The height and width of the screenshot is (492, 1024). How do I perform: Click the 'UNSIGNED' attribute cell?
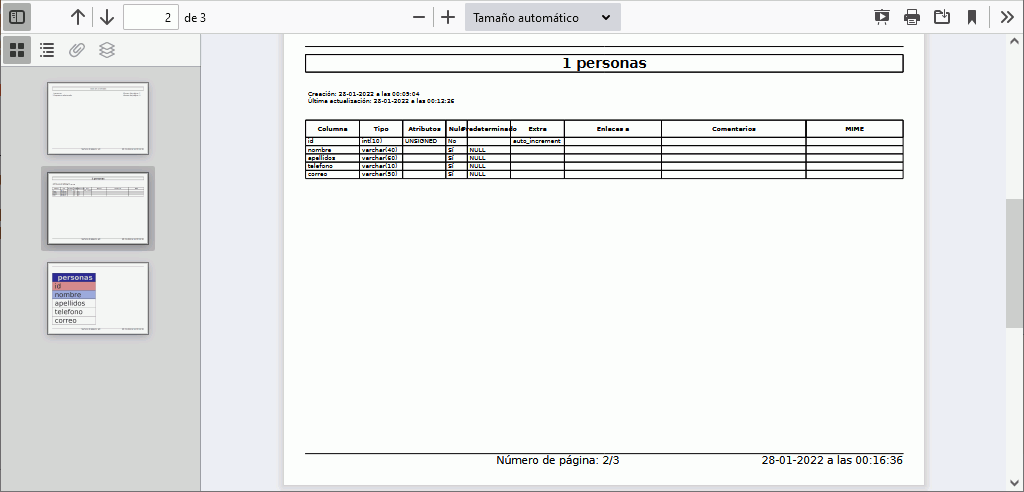click(424, 141)
